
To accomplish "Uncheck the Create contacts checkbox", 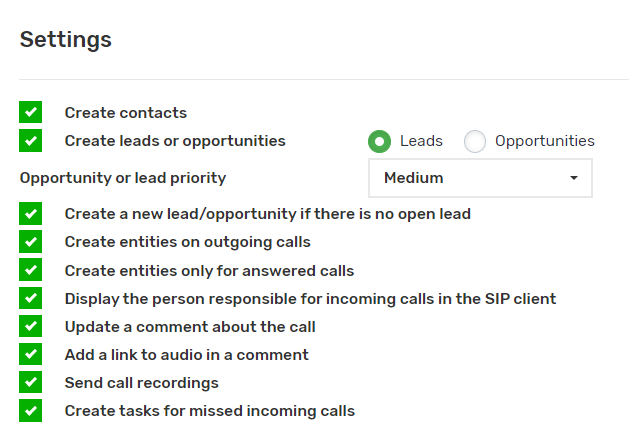I will (x=31, y=113).
